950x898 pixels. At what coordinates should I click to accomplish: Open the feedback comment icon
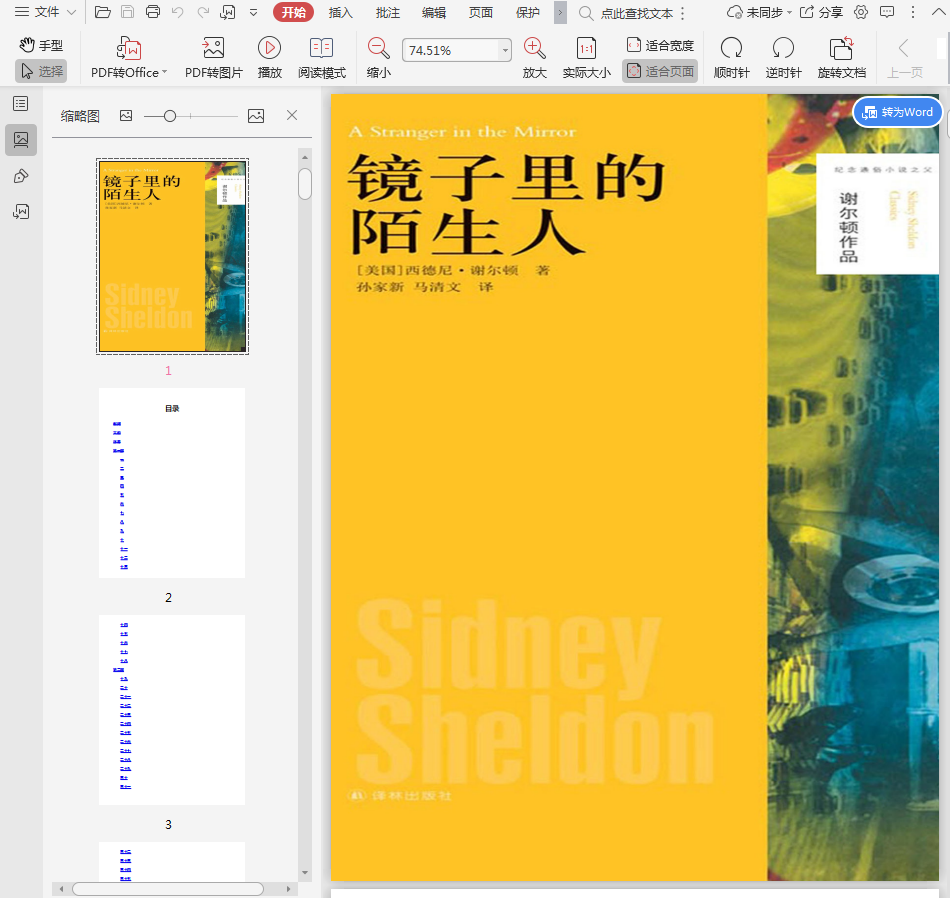click(887, 12)
